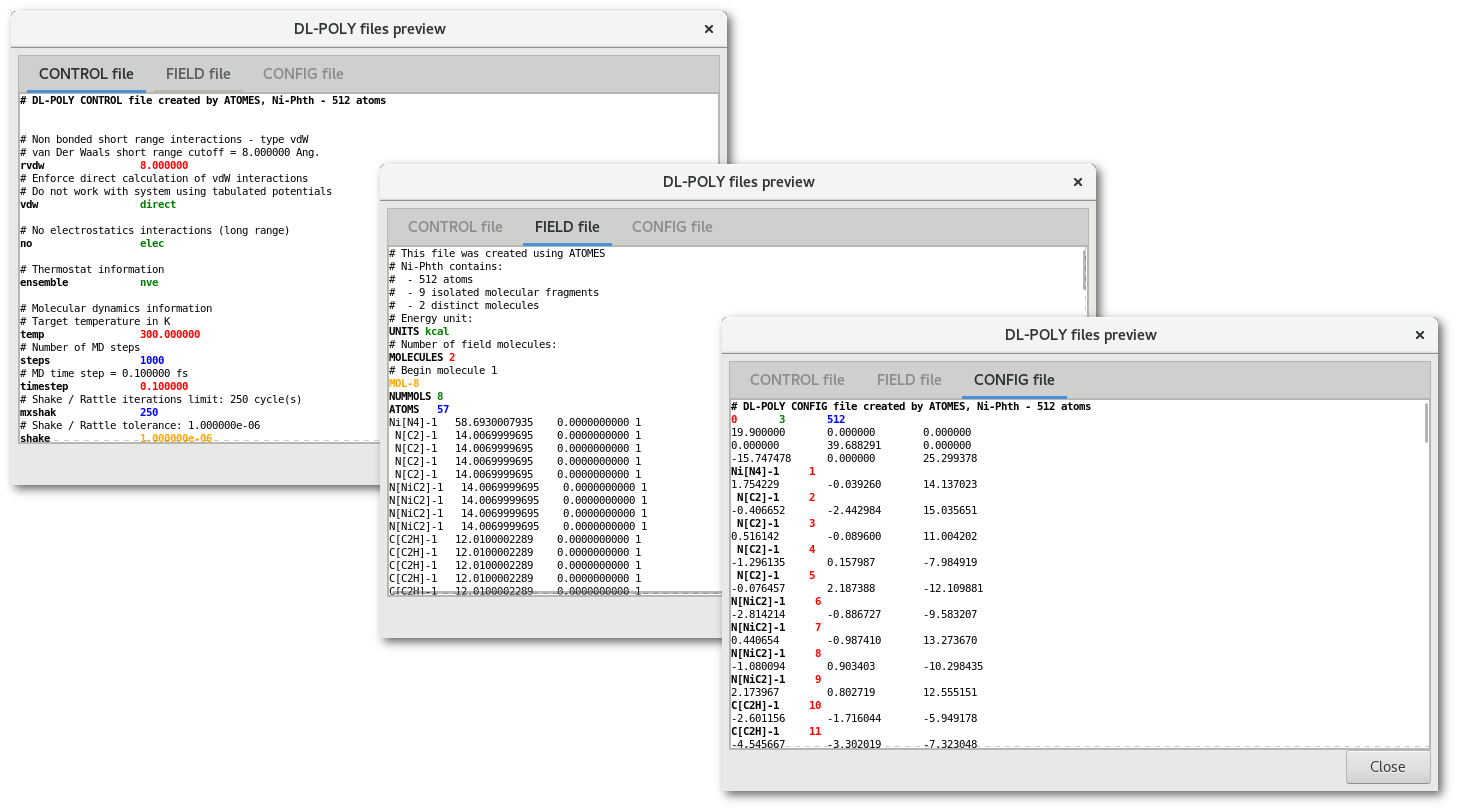
Task: Switch to CONTROL file tab in frontmost window
Action: pyautogui.click(x=797, y=380)
